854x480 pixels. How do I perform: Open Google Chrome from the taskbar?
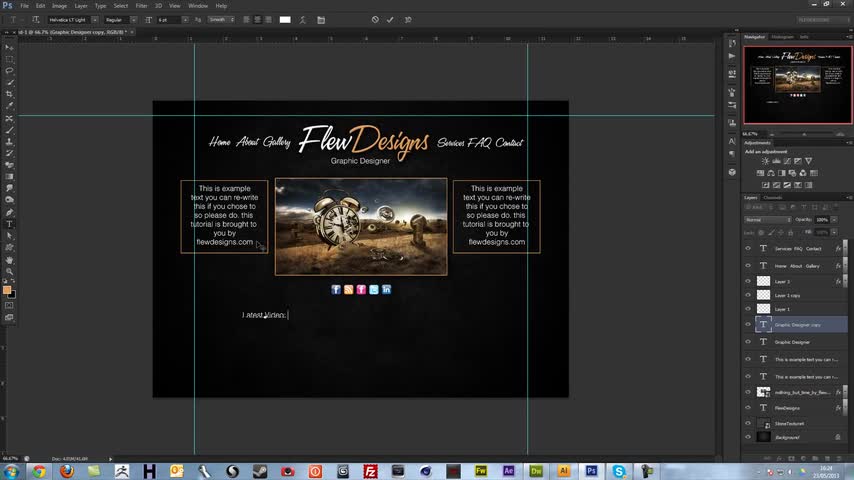click(38, 471)
